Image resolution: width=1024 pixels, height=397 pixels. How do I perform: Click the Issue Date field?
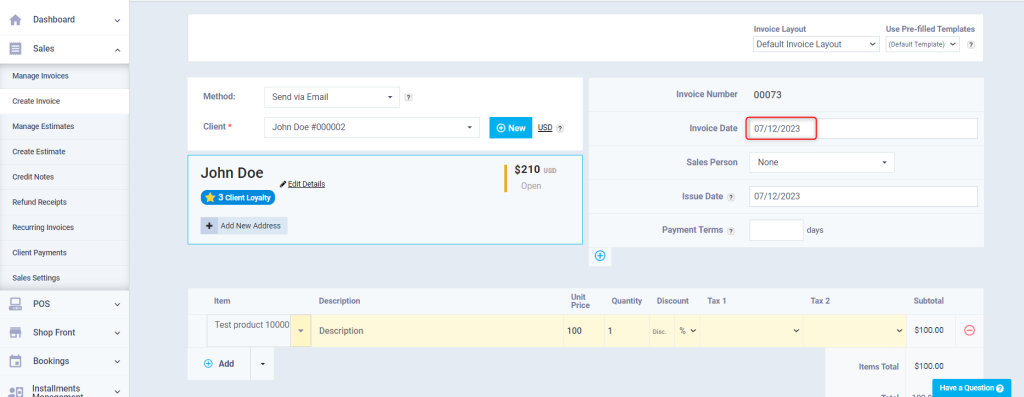(x=863, y=197)
